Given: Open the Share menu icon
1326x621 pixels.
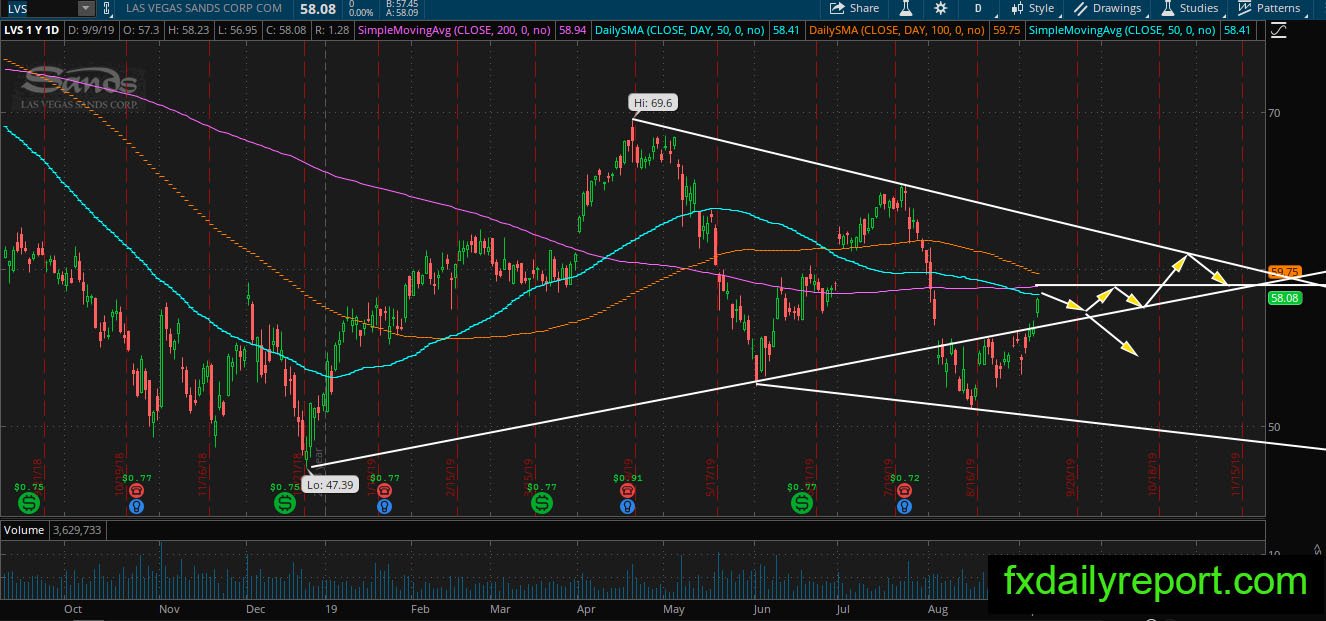Looking at the screenshot, I should [836, 8].
